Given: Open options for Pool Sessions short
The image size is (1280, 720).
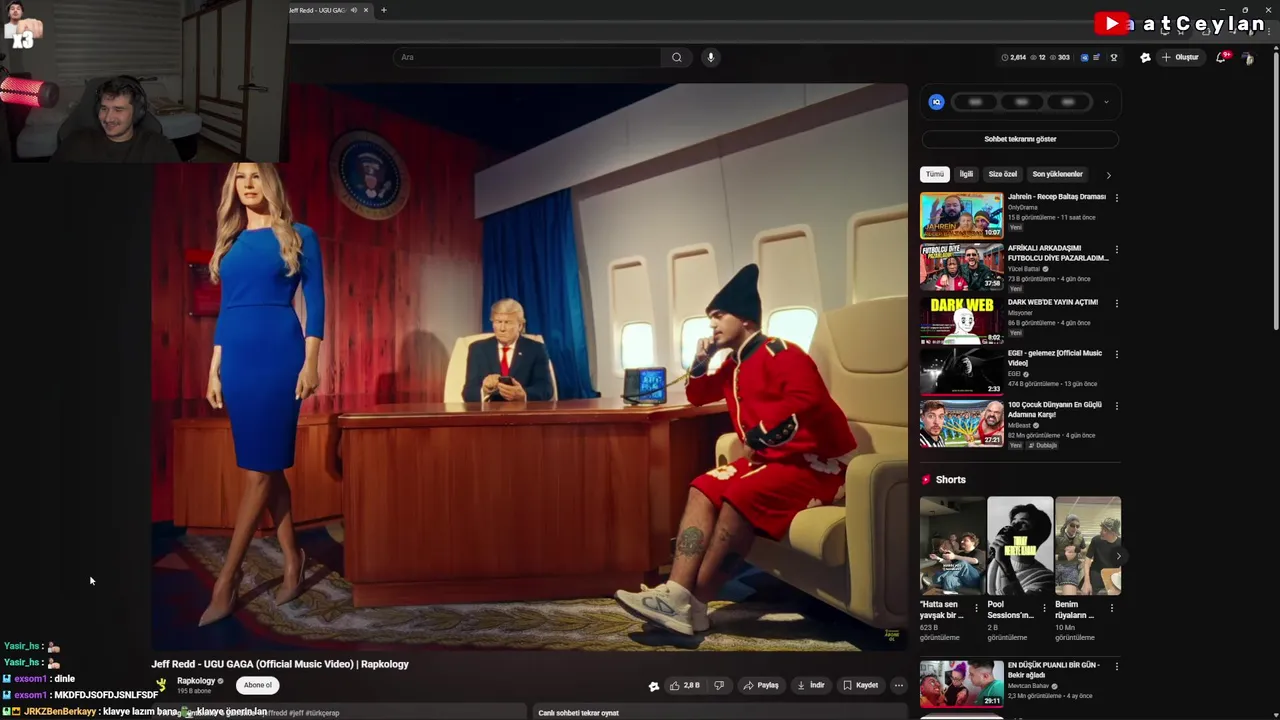Looking at the screenshot, I should click(x=1044, y=607).
